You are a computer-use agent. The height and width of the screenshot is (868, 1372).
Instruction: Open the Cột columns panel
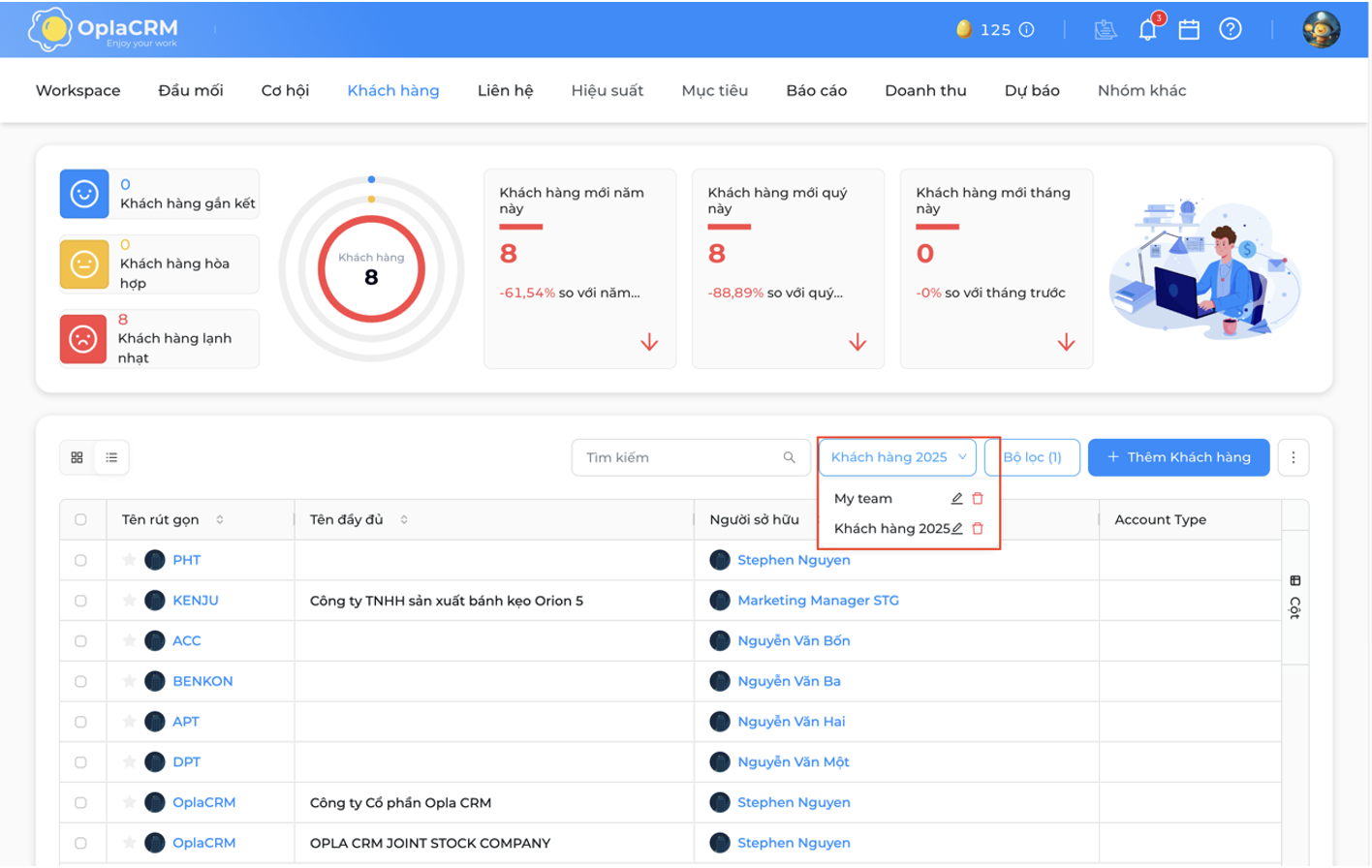point(1295,597)
